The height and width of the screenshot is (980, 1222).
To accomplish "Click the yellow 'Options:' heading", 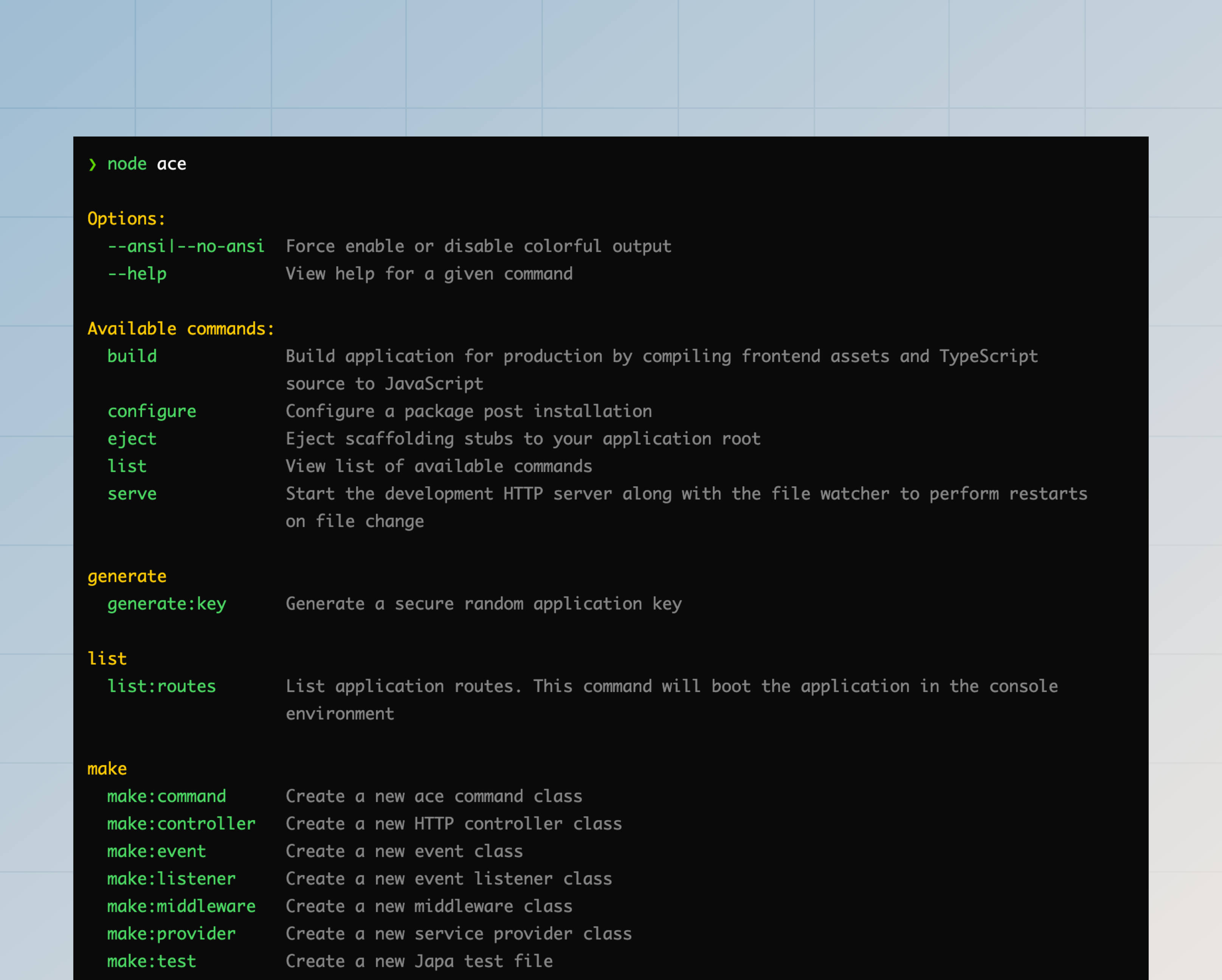I will click(x=126, y=219).
